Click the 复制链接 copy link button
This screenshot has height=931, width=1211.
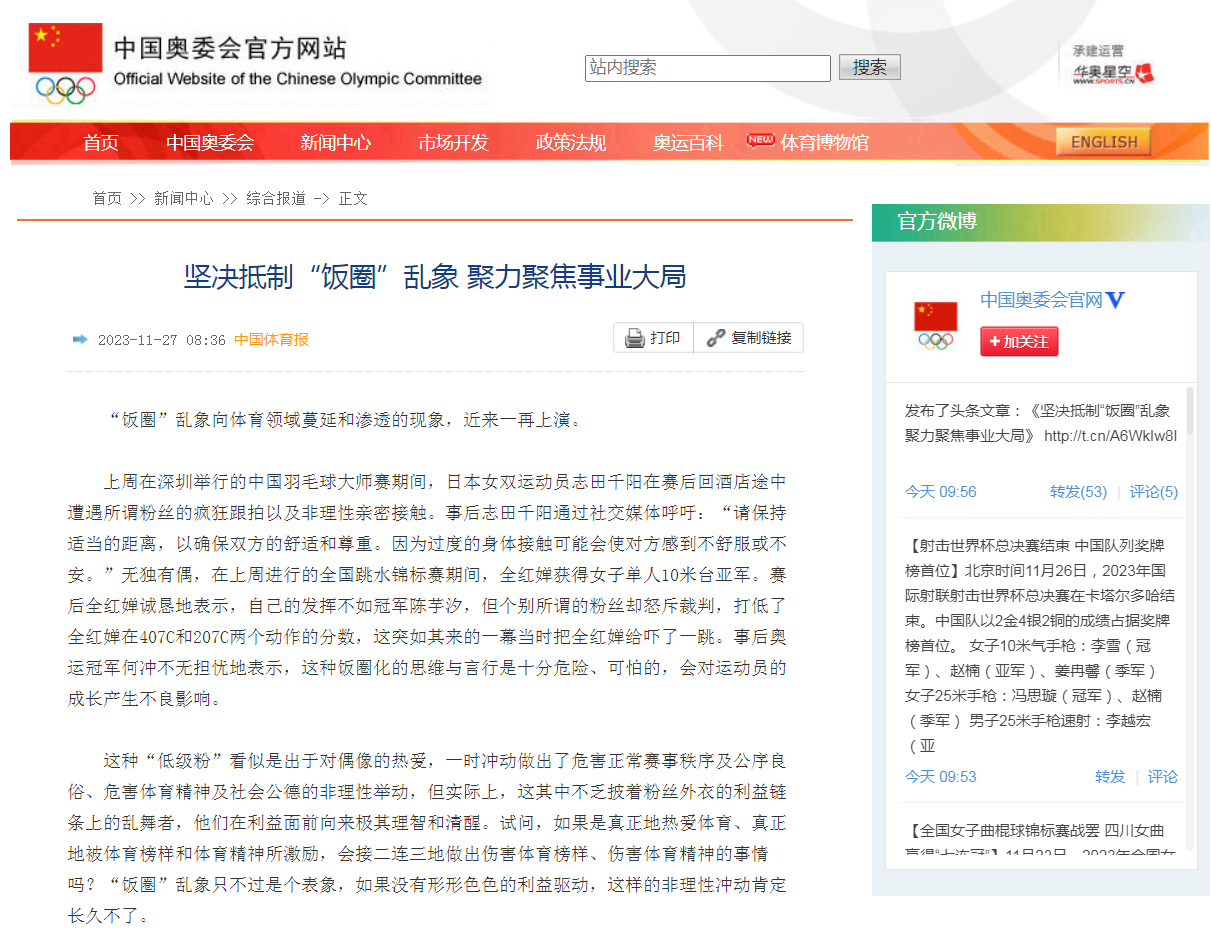(x=748, y=338)
